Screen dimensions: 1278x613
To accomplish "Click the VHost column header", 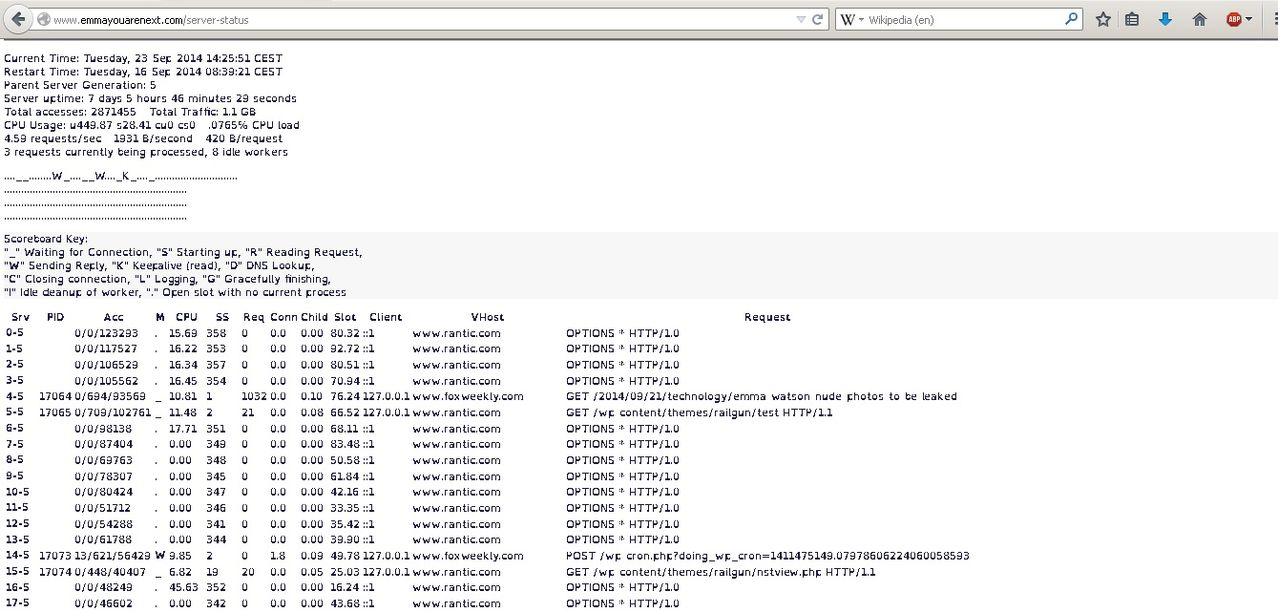I will (488, 317).
